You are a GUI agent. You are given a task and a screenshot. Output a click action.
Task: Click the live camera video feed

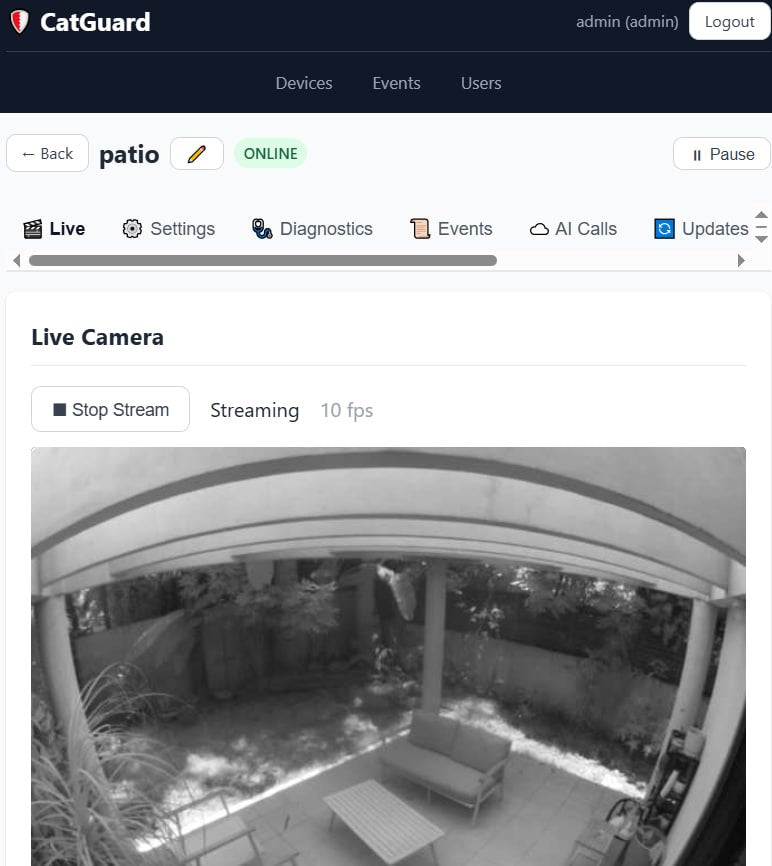click(388, 656)
